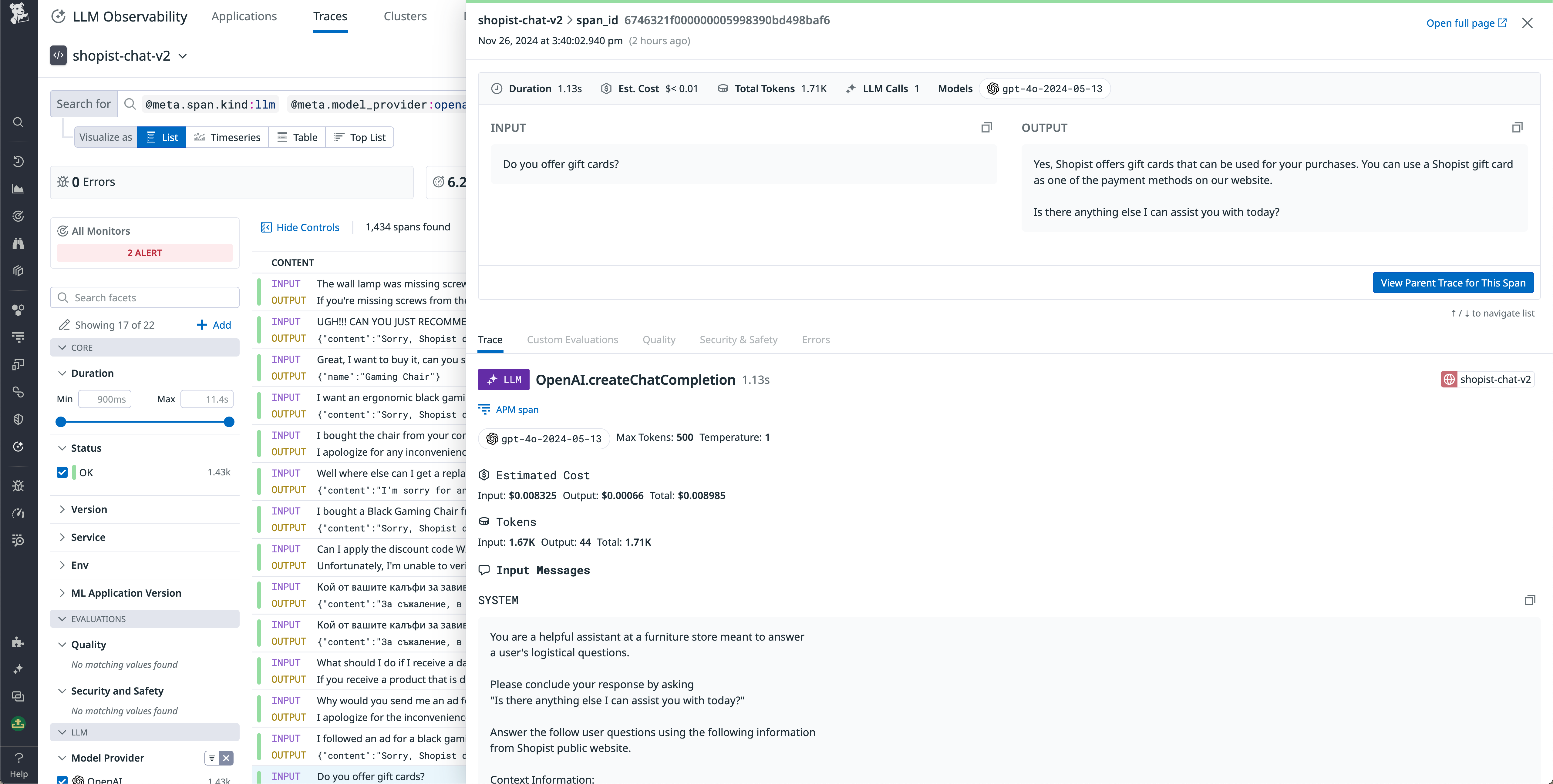Select the Dashboards graph icon in the sidebar

(18, 189)
